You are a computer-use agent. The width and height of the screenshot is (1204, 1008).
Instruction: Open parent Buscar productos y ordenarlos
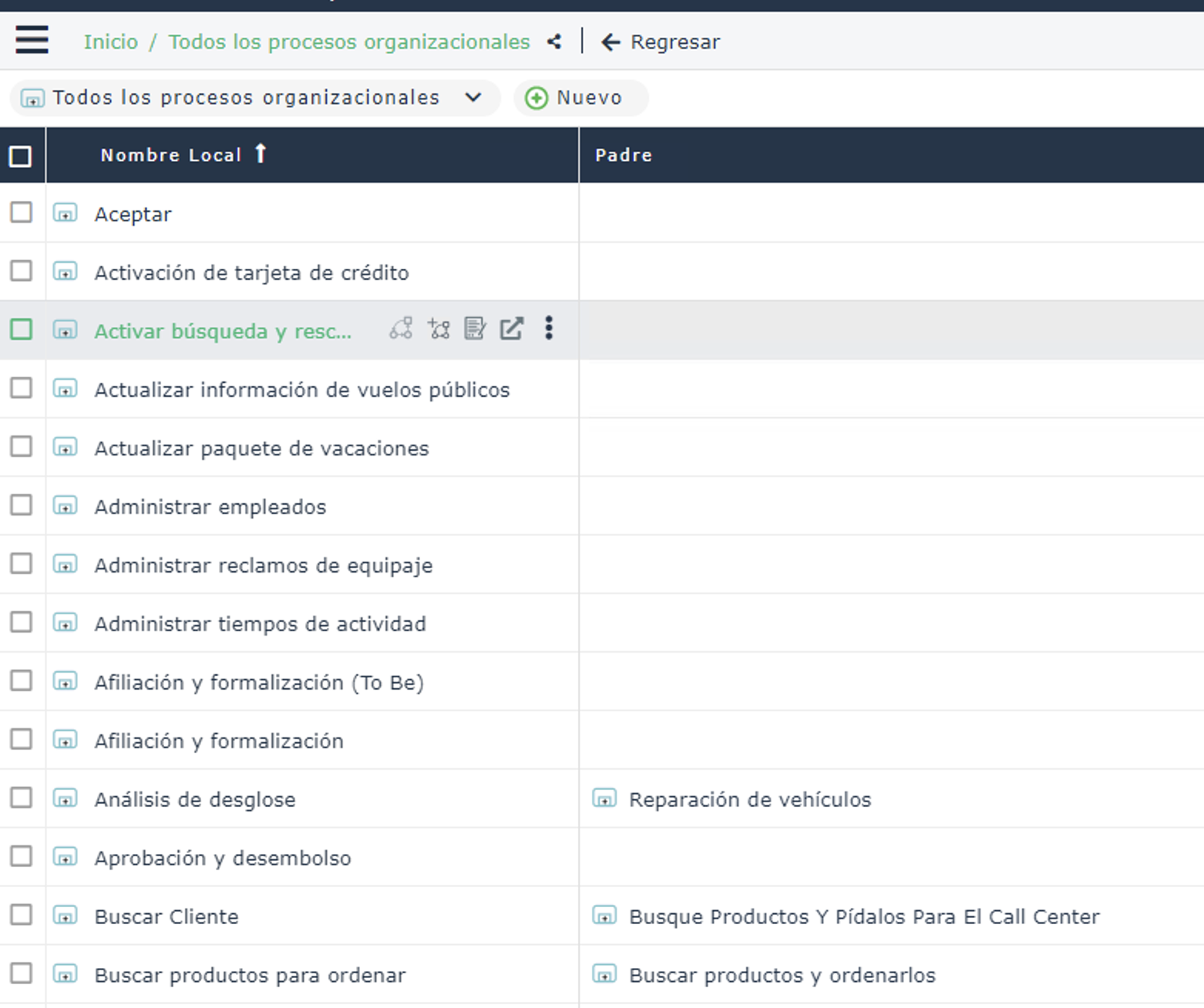pyautogui.click(x=782, y=976)
